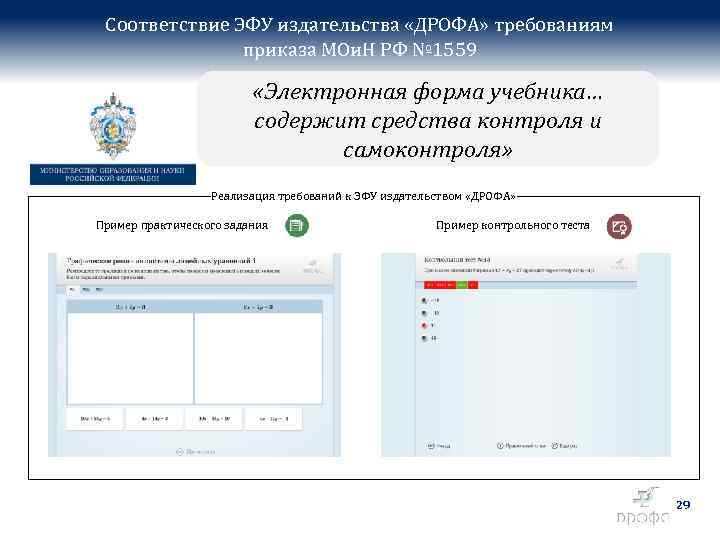Click the label 'Пример практического задания'
Screen dimensions: 720x540
pos(182,225)
